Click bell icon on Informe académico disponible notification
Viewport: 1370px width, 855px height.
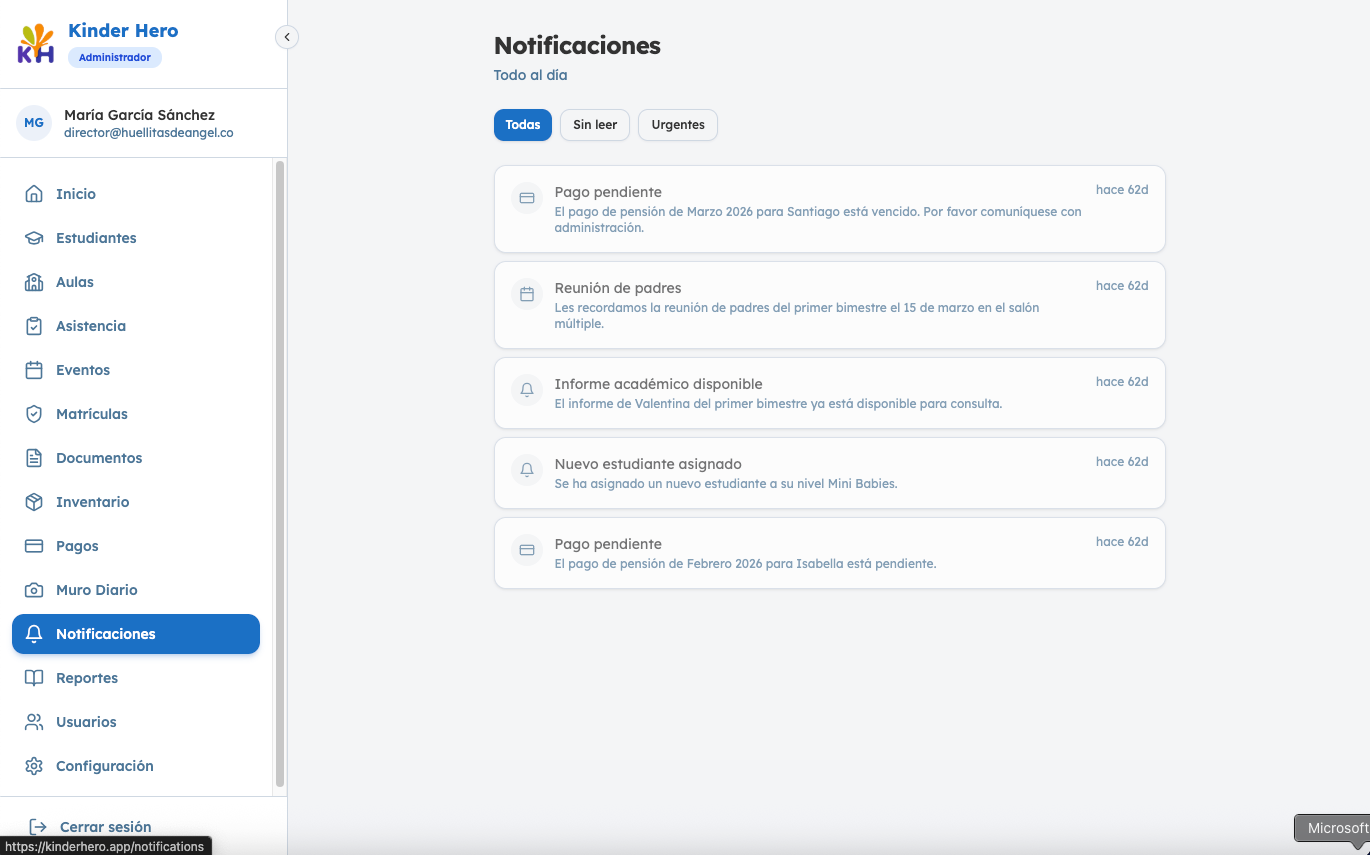point(527,390)
